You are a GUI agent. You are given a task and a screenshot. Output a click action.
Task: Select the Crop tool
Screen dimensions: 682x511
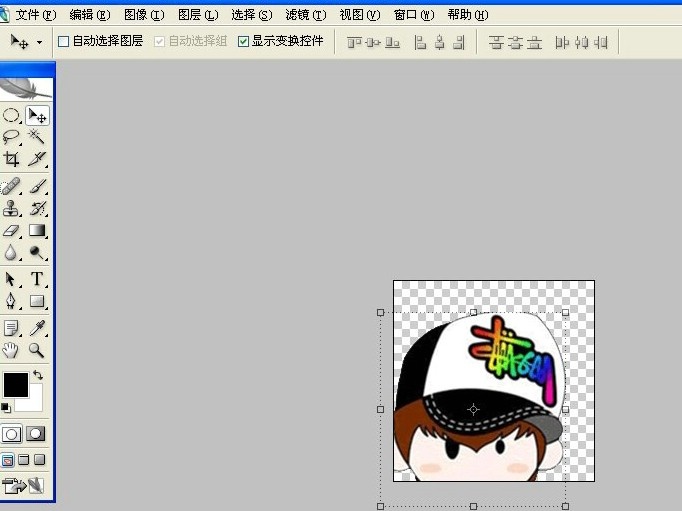(x=11, y=159)
